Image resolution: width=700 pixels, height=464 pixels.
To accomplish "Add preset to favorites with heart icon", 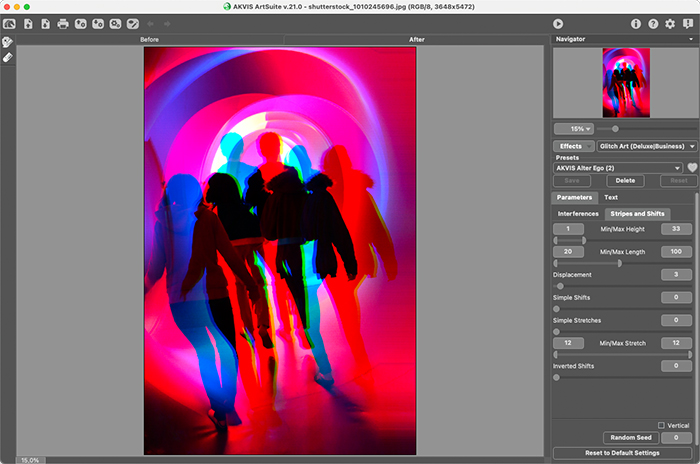I will 690,168.
